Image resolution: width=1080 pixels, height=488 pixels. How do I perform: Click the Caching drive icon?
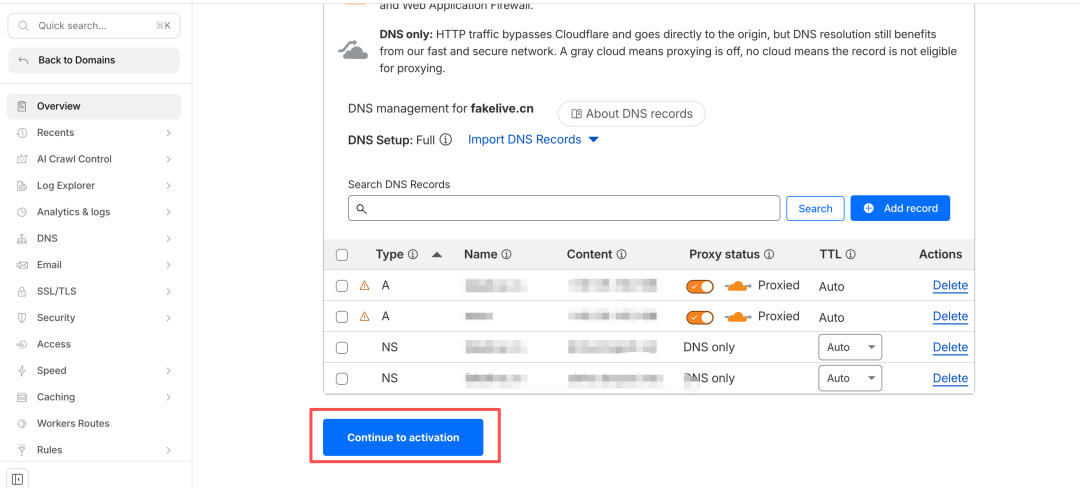coord(22,397)
